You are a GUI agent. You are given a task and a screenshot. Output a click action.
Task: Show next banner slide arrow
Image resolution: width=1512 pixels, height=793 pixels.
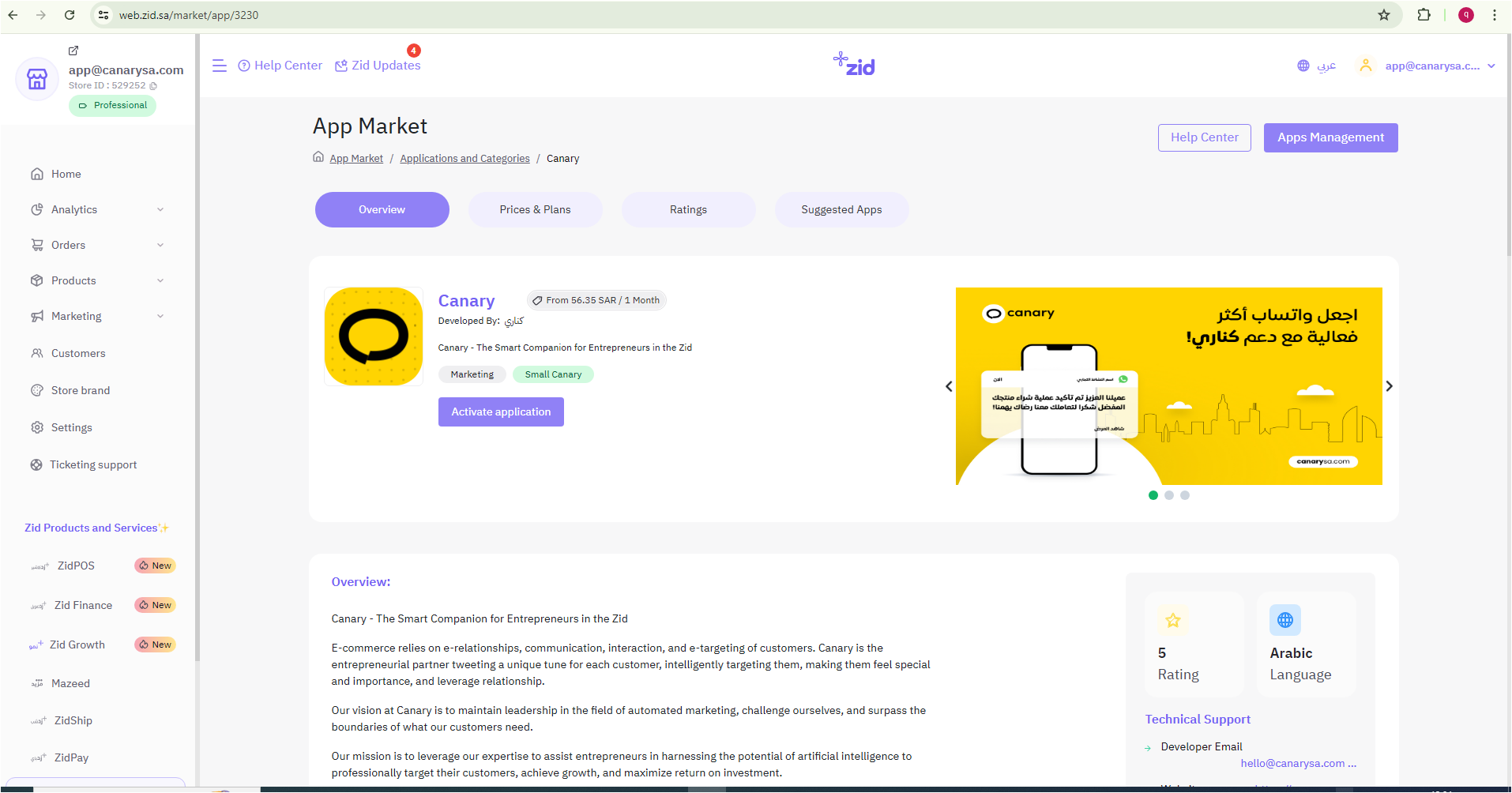(x=1389, y=386)
